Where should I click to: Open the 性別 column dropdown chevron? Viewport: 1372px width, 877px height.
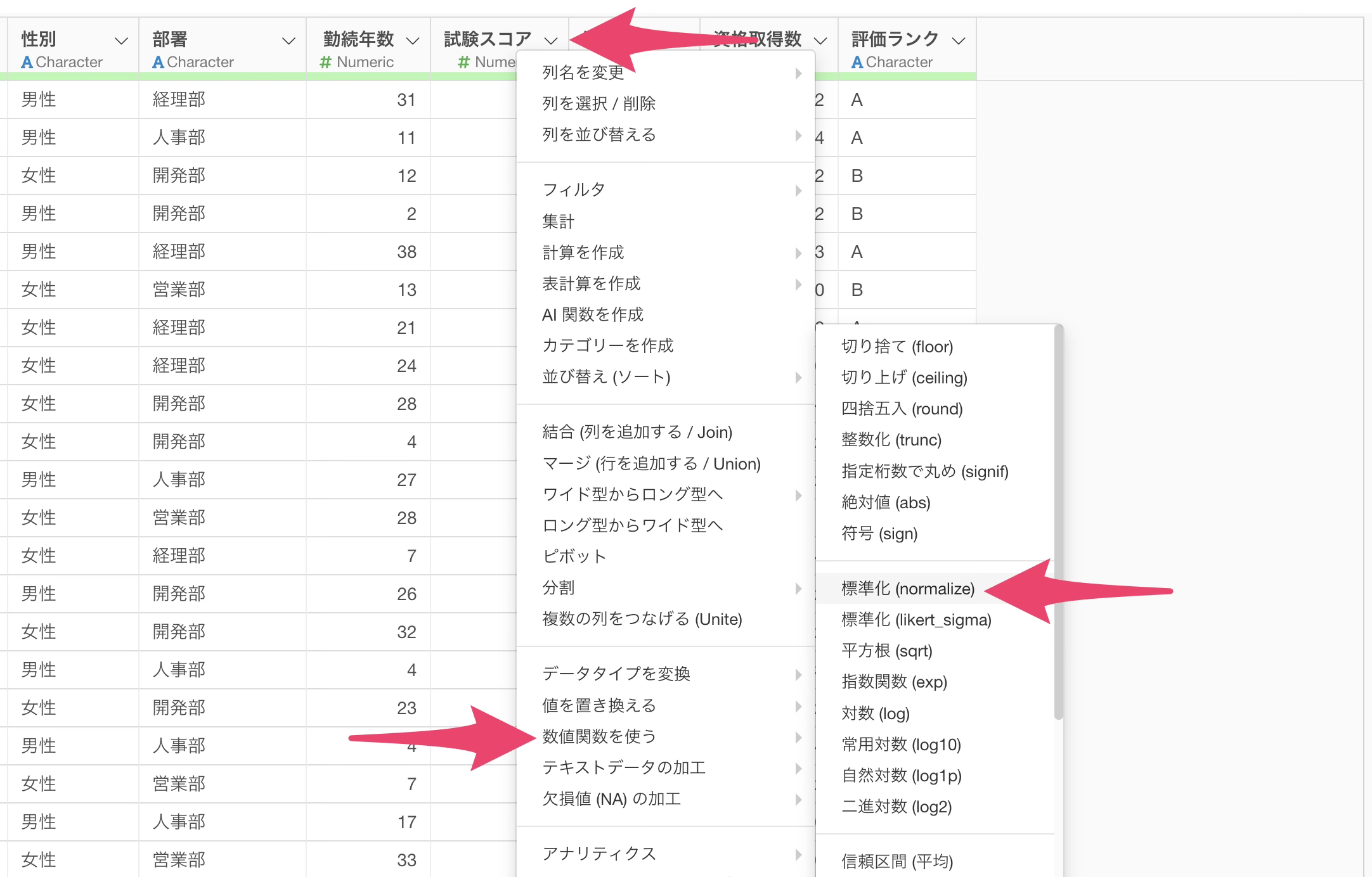[x=120, y=41]
